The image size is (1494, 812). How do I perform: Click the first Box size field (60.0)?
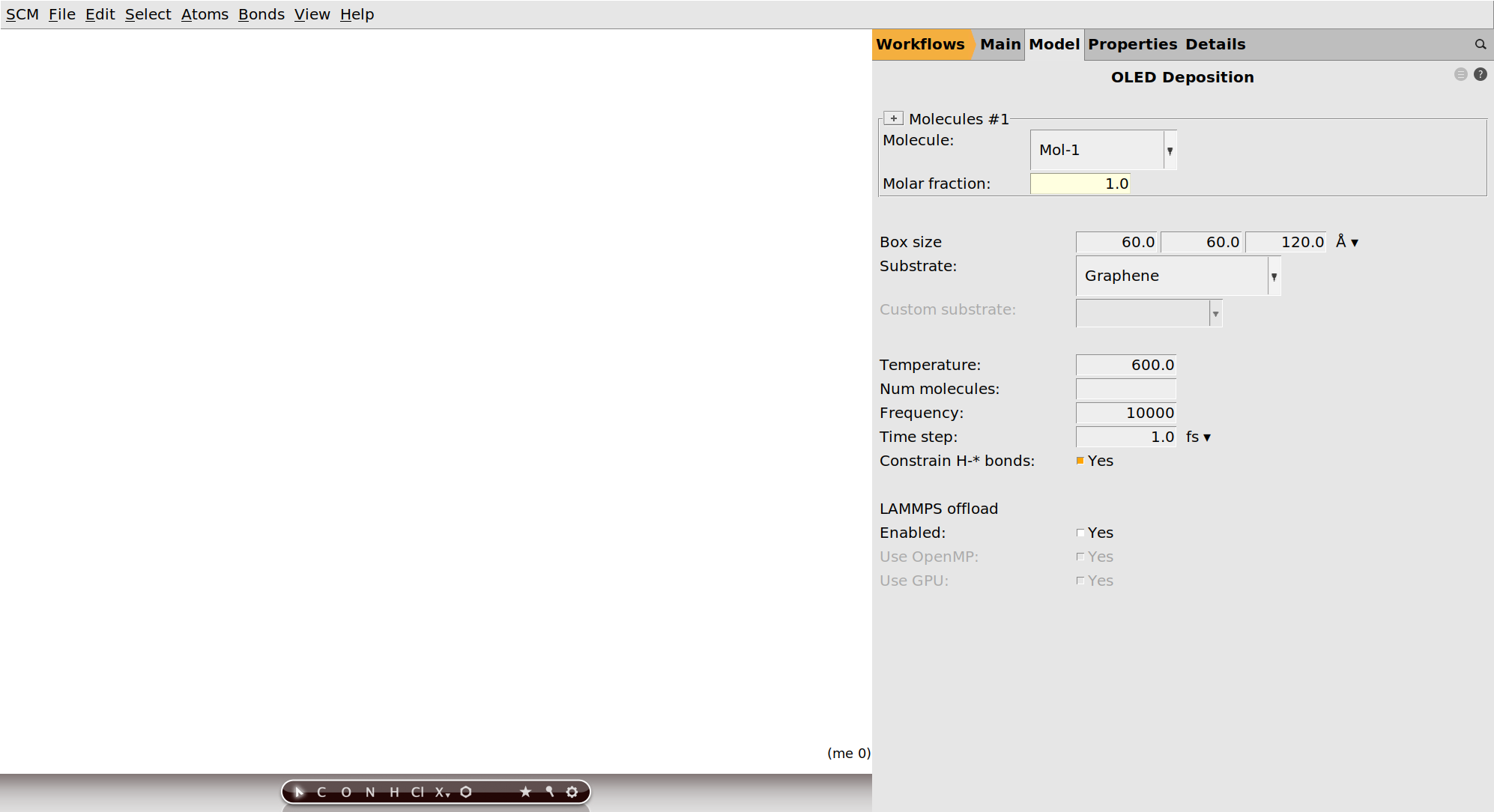coord(1116,242)
